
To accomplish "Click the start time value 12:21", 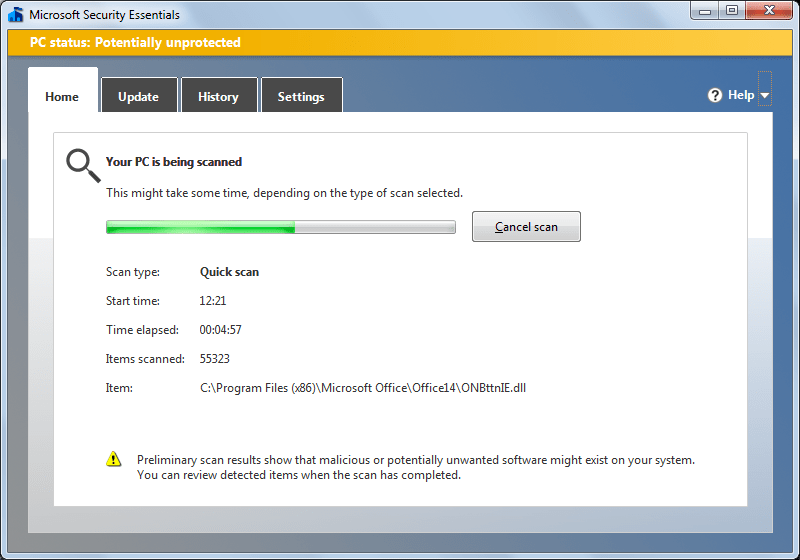I will pos(213,301).
